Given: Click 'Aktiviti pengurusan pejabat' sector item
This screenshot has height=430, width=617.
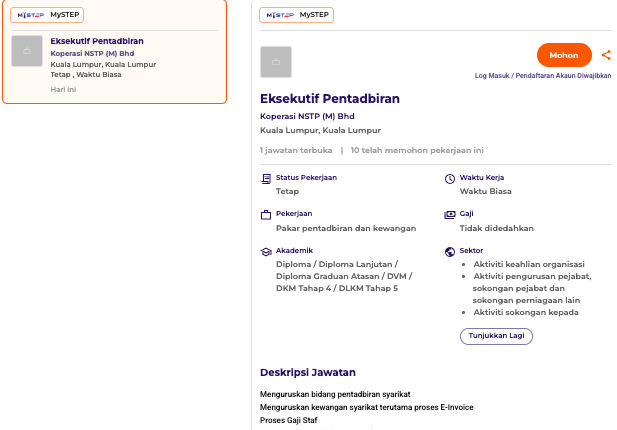Looking at the screenshot, I should tap(532, 288).
